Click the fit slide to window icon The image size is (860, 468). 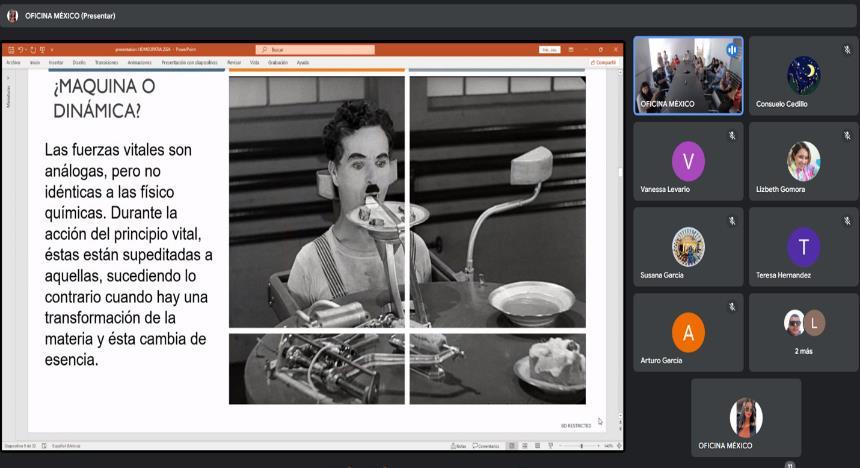click(619, 446)
